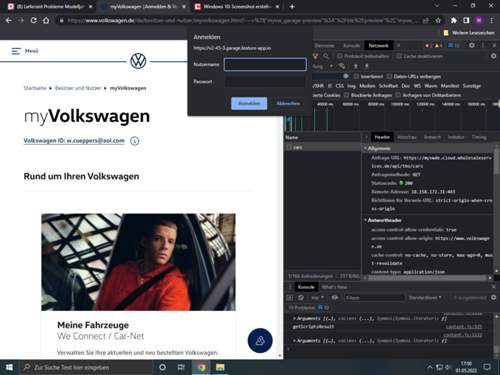Viewport: 500px width, 375px height.
Task: Open the Chrome three-dot menu
Action: 492,20
